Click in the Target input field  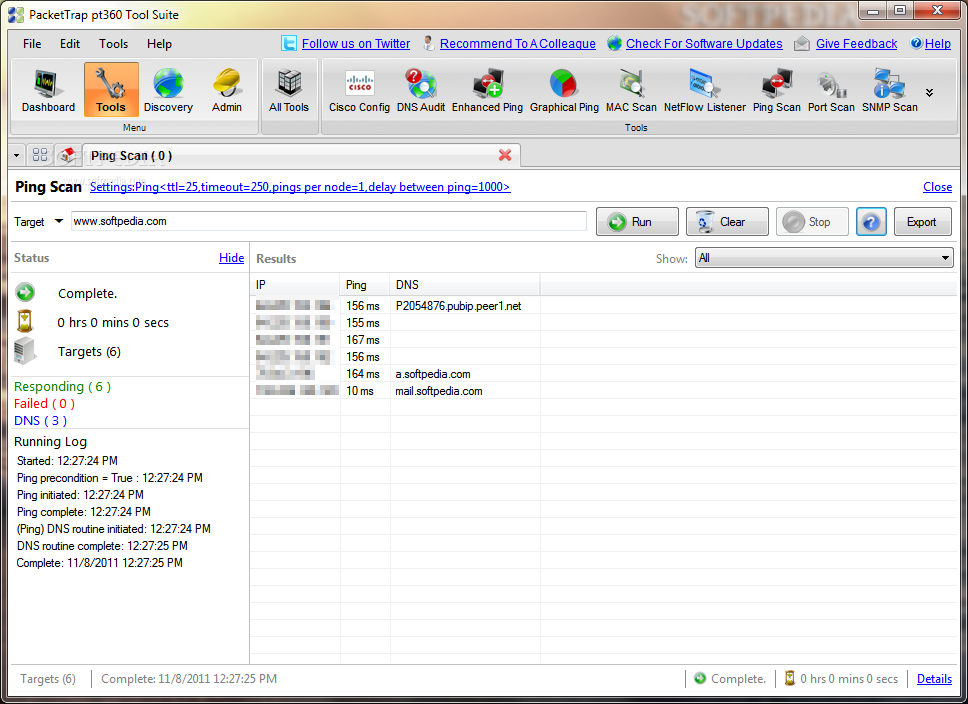tap(328, 221)
